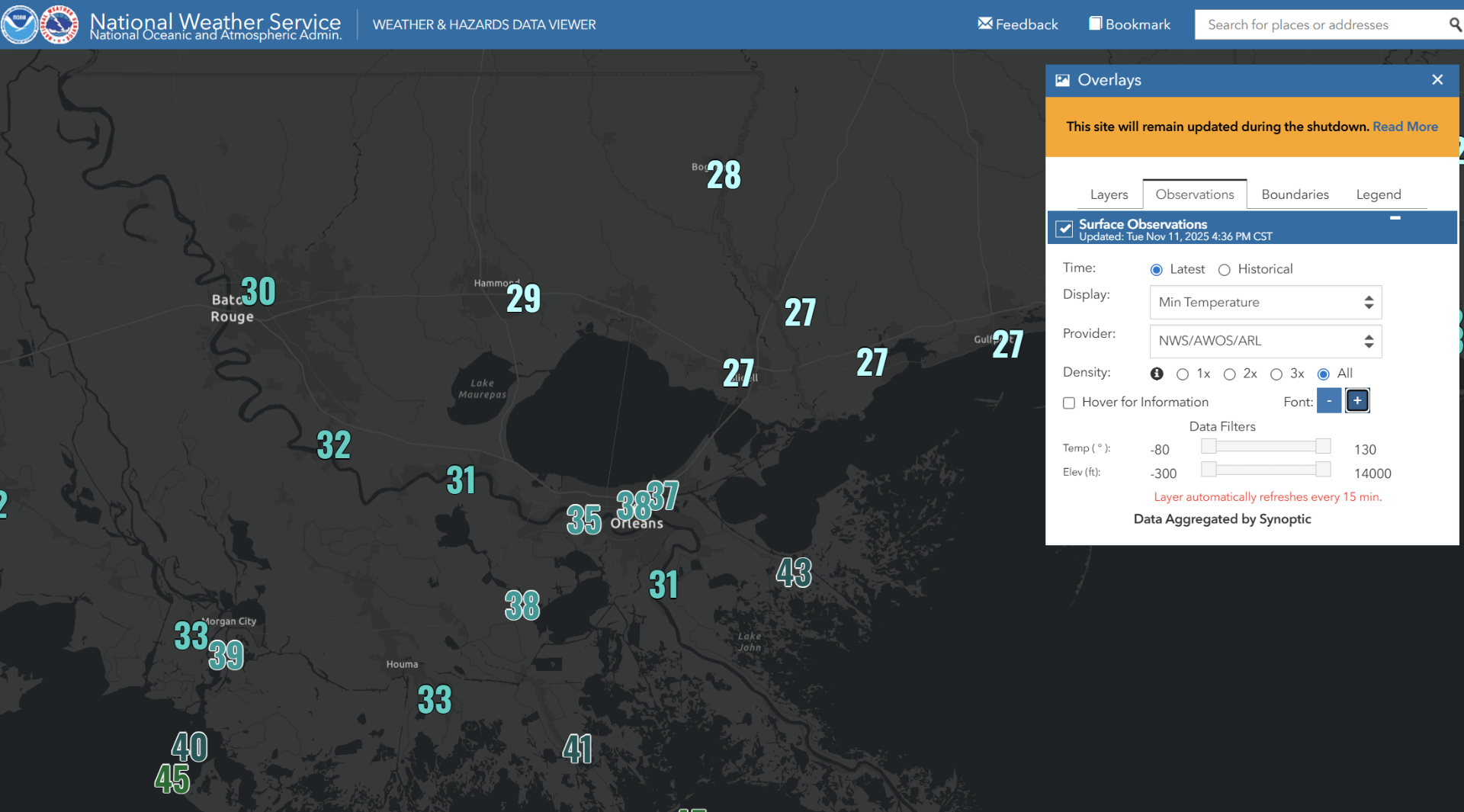
Task: Uncheck the Surface Observations checkbox
Action: [1064, 229]
